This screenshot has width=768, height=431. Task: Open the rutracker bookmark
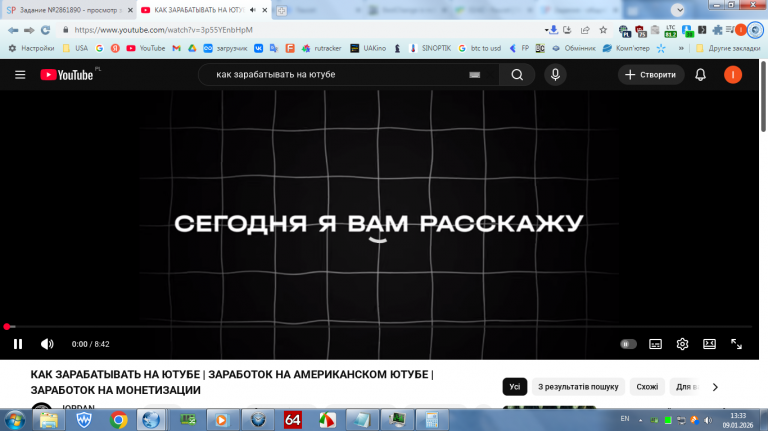(x=322, y=48)
